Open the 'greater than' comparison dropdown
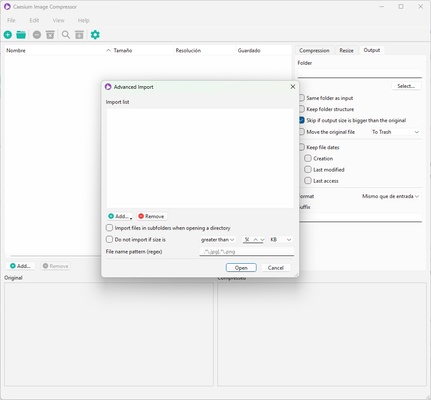Image resolution: width=431 pixels, height=400 pixels. click(218, 240)
